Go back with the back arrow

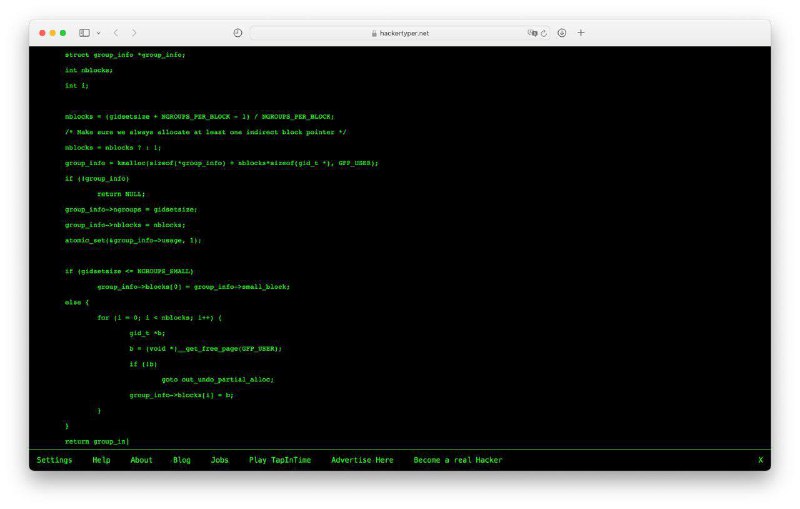pos(115,33)
